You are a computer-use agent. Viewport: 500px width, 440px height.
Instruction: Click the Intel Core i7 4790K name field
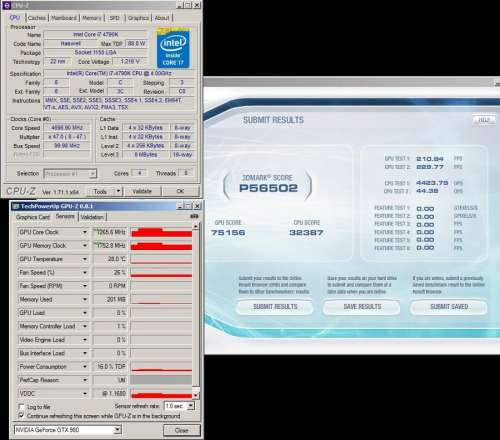click(x=96, y=34)
